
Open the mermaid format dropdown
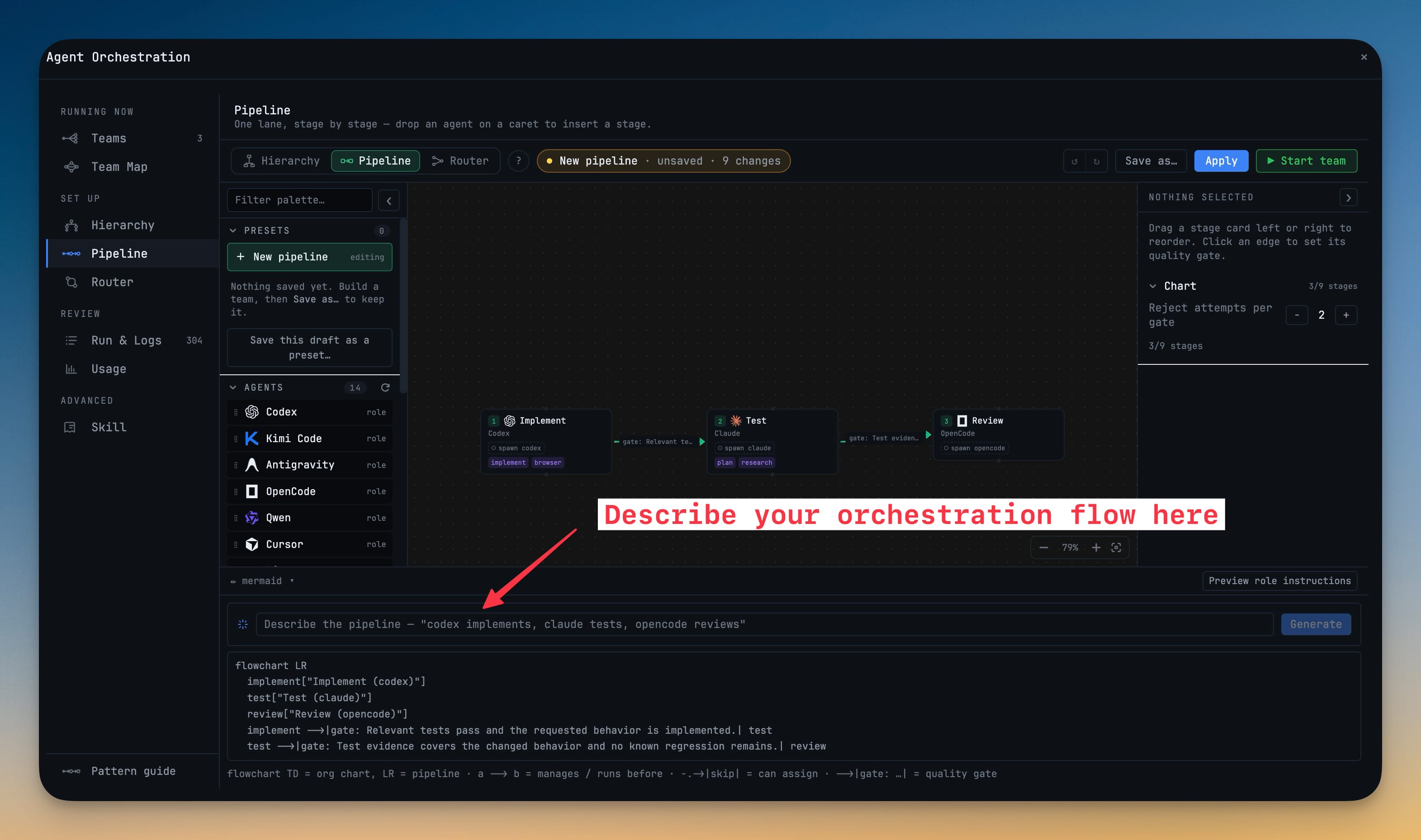click(x=262, y=581)
